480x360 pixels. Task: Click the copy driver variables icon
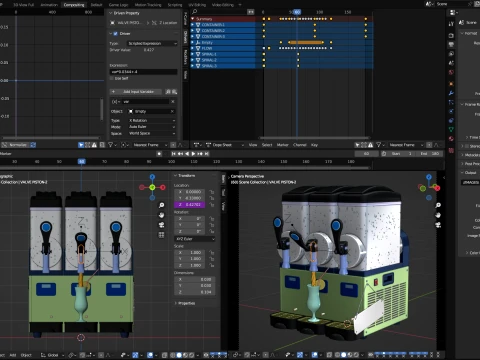pos(168,92)
